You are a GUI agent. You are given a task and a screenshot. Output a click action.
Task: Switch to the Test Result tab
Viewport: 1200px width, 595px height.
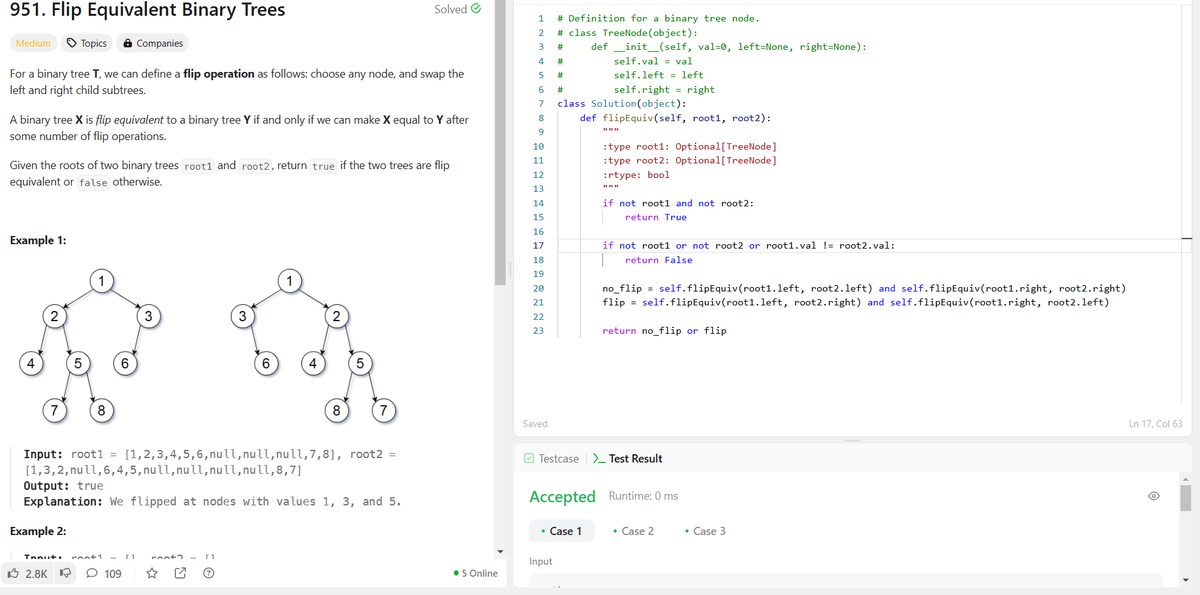pos(628,458)
